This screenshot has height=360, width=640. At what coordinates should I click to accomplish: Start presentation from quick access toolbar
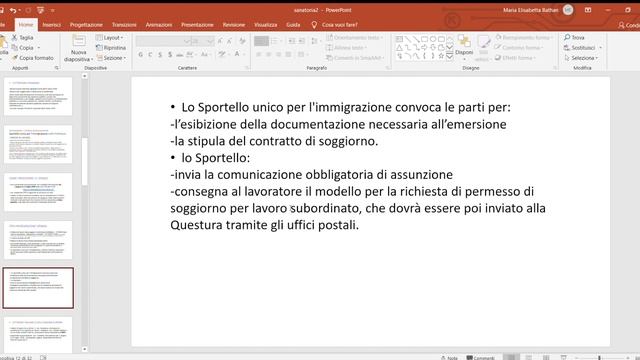pos(40,10)
